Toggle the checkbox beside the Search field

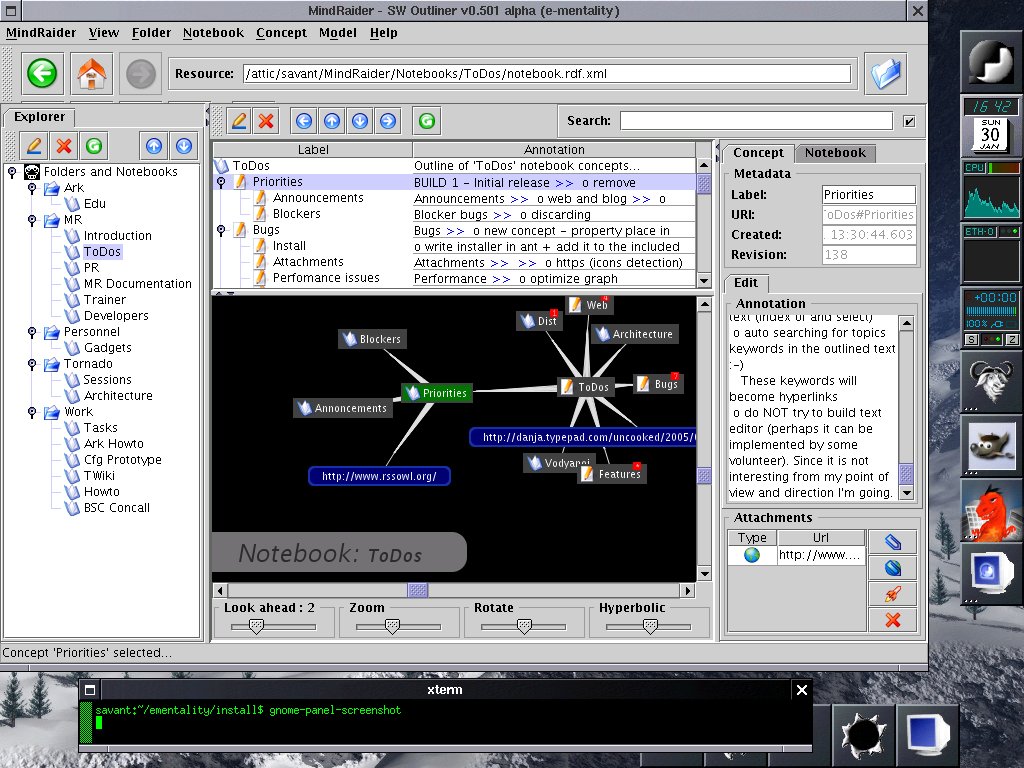pos(909,121)
